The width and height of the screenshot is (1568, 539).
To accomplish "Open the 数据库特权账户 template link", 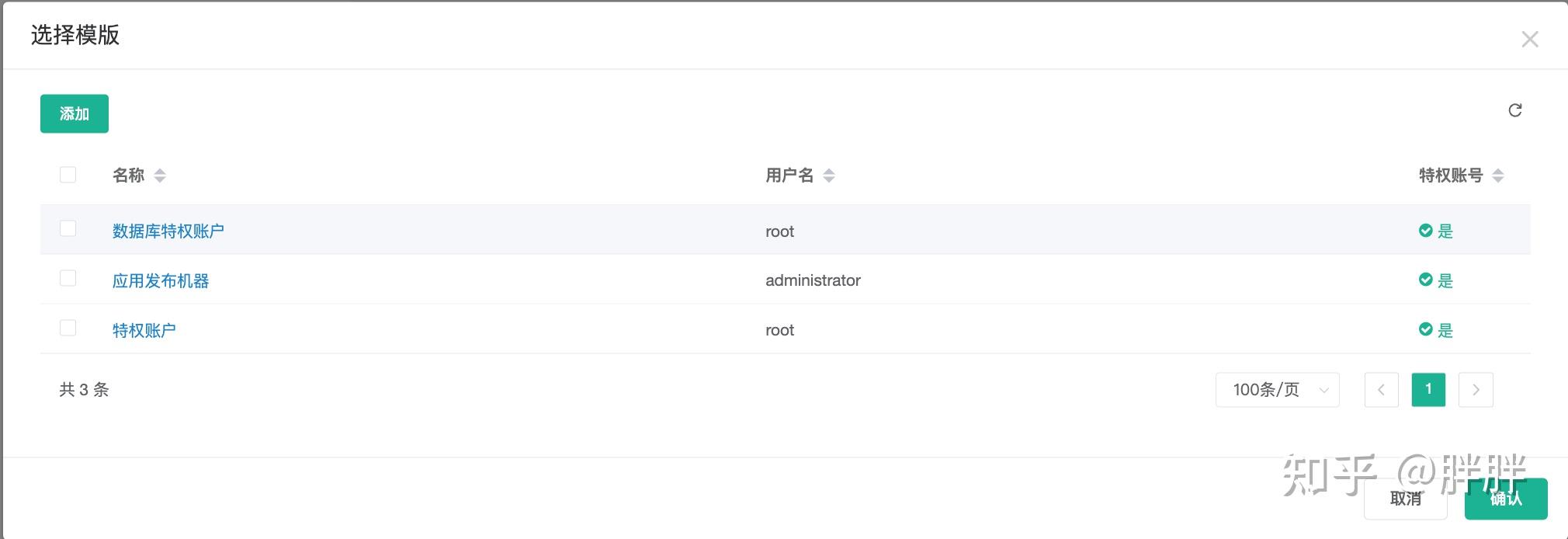I will click(168, 230).
